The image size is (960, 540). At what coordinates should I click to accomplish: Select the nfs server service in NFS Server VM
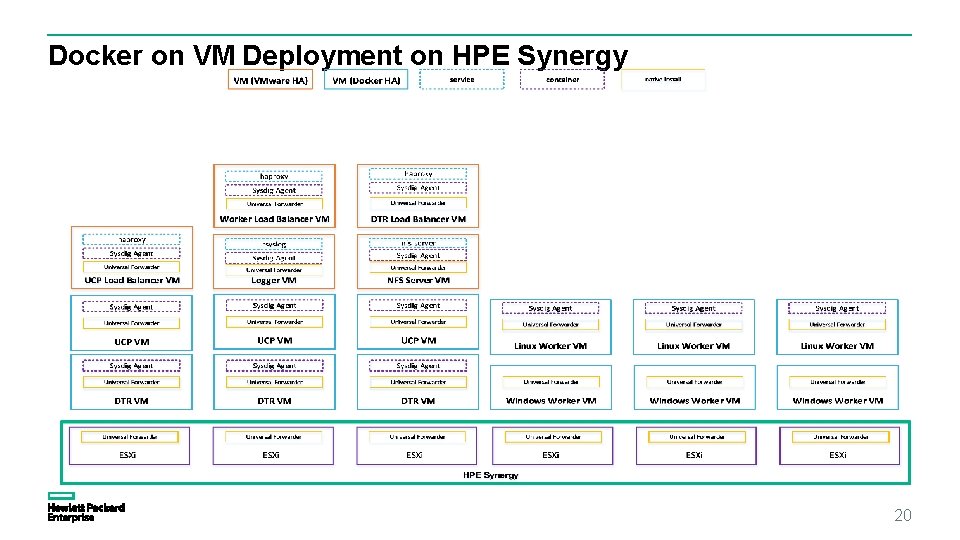(x=418, y=243)
